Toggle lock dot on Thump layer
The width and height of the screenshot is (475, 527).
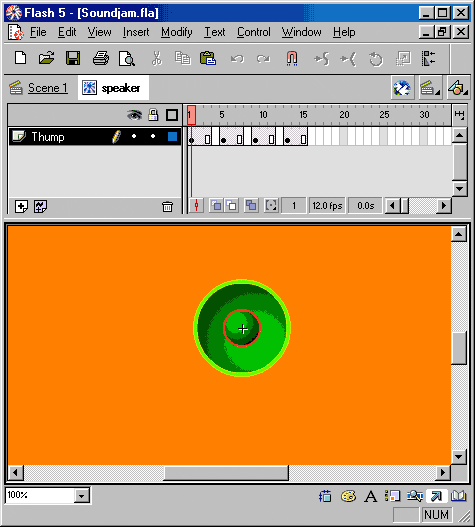(x=153, y=136)
